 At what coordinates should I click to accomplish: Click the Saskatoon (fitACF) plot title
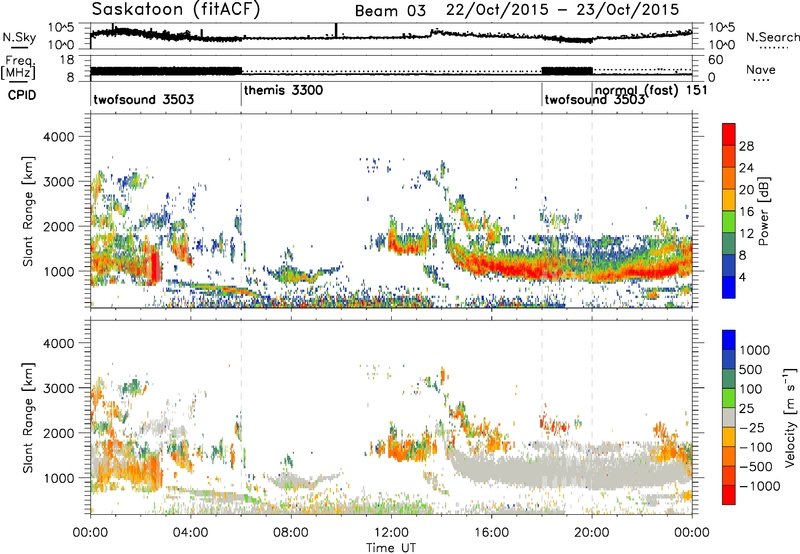tap(176, 10)
